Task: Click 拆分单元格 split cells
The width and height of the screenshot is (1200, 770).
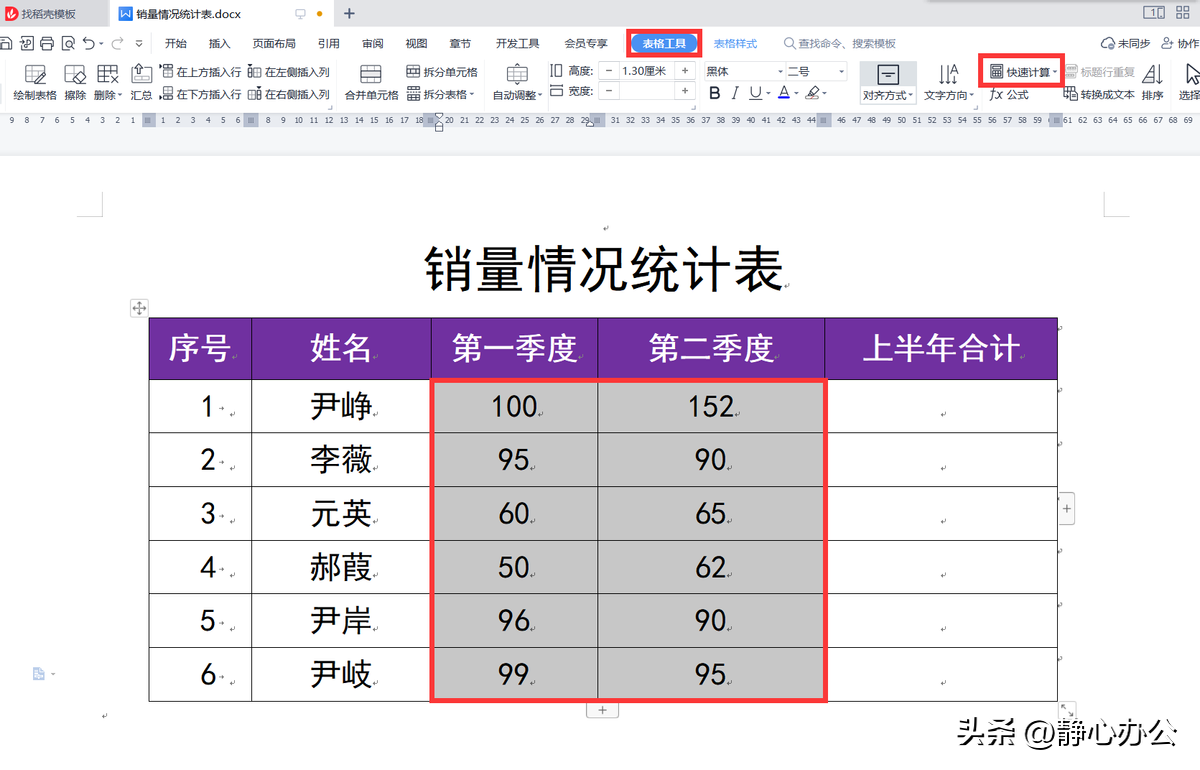Action: (x=442, y=72)
